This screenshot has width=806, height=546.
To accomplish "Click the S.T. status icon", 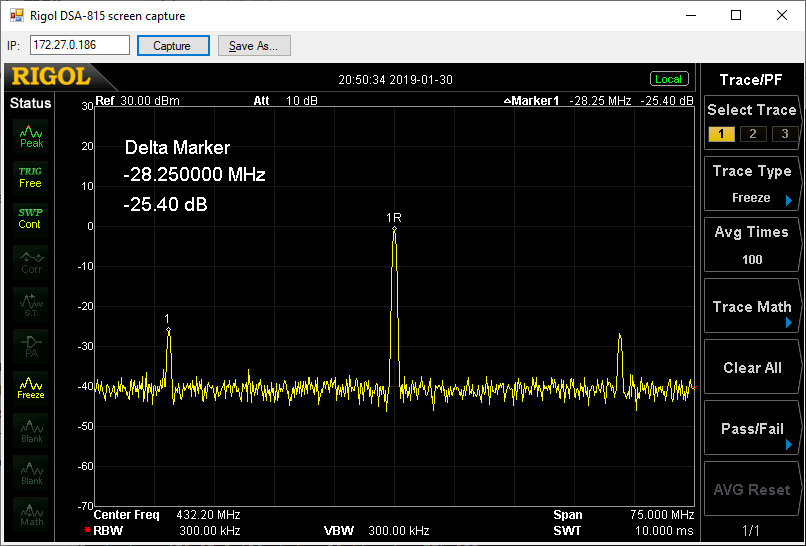I will coord(31,304).
